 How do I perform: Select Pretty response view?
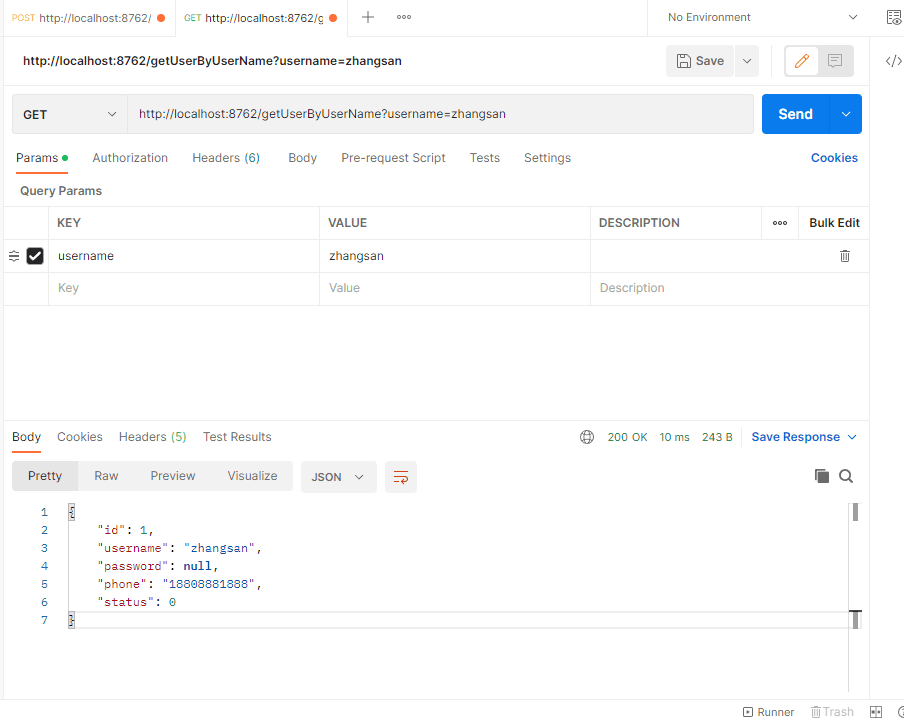pos(45,476)
